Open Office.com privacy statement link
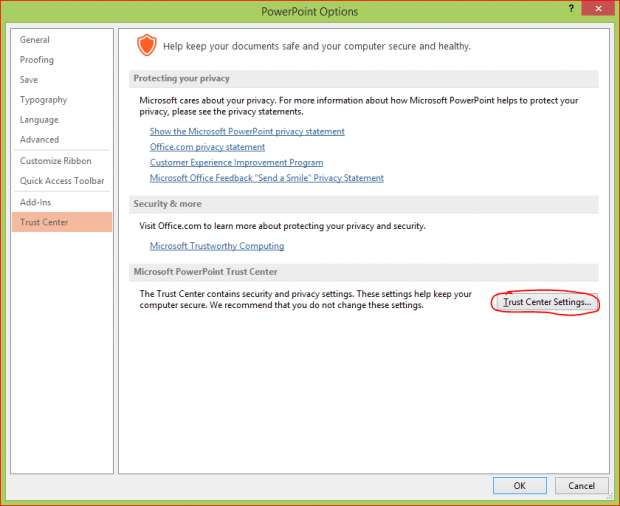Viewport: 620px width, 506px height. click(x=207, y=147)
